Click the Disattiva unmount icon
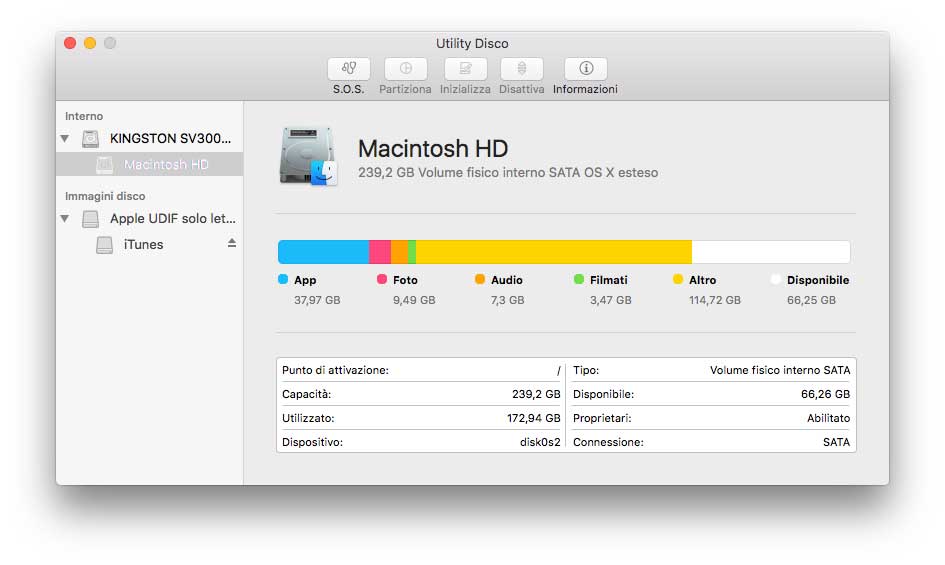 click(521, 69)
